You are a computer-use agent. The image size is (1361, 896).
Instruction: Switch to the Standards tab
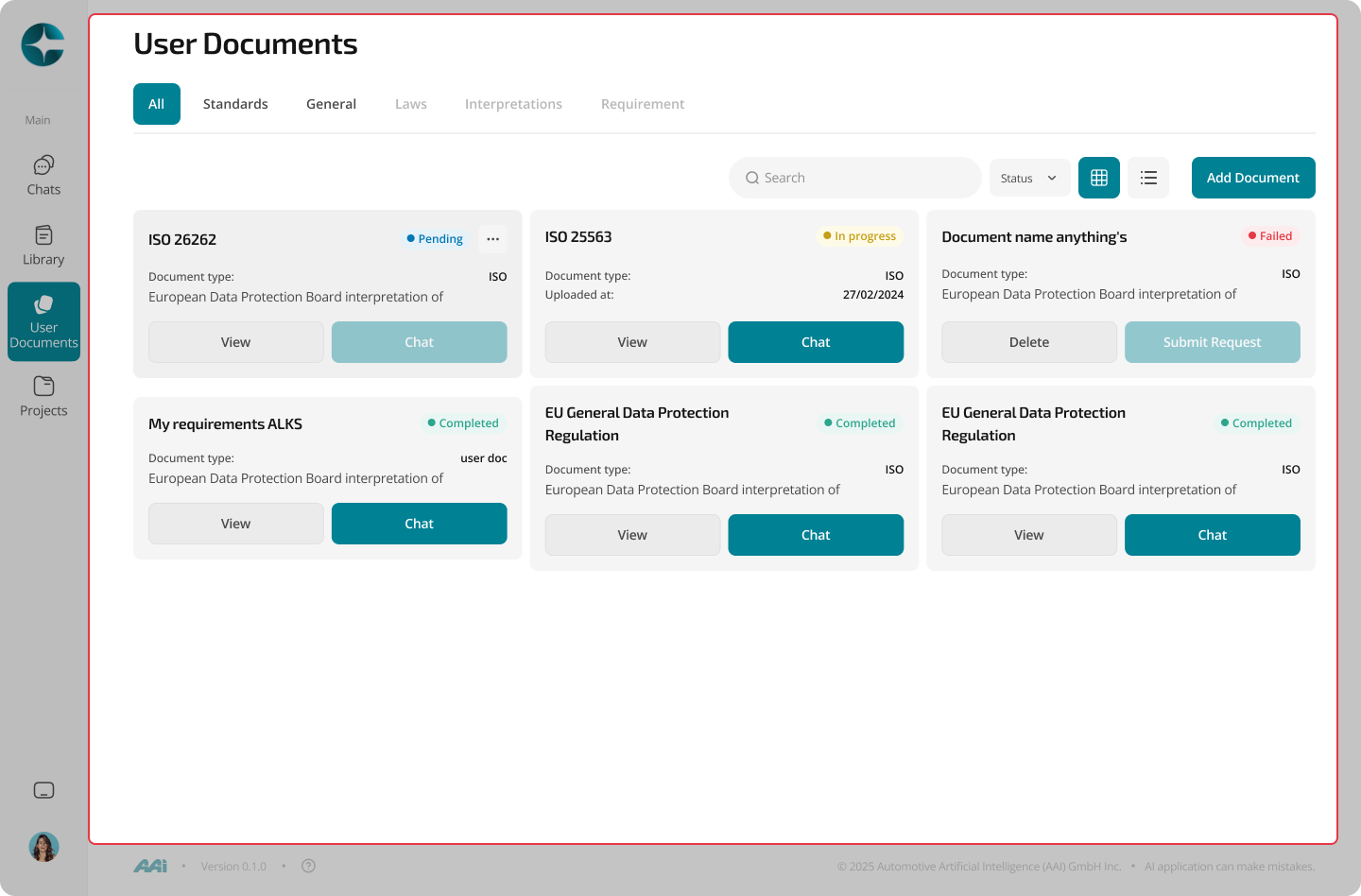pyautogui.click(x=235, y=104)
